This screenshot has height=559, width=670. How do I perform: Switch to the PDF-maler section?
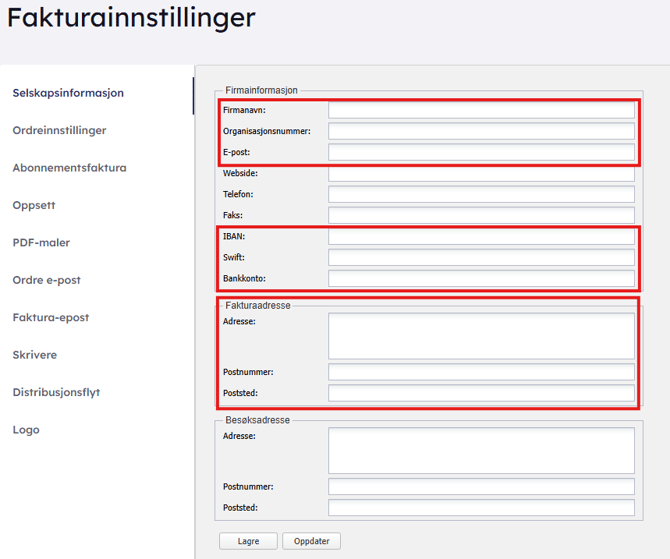tap(41, 242)
